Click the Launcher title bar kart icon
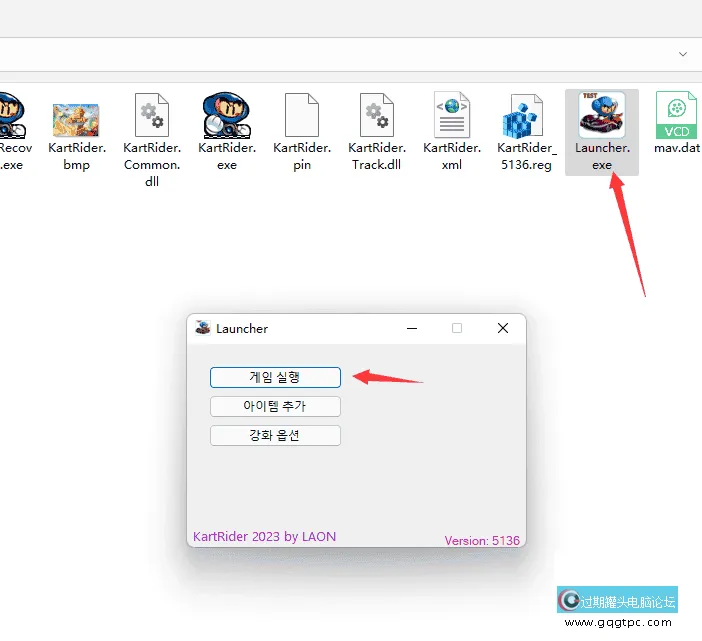 coord(203,328)
